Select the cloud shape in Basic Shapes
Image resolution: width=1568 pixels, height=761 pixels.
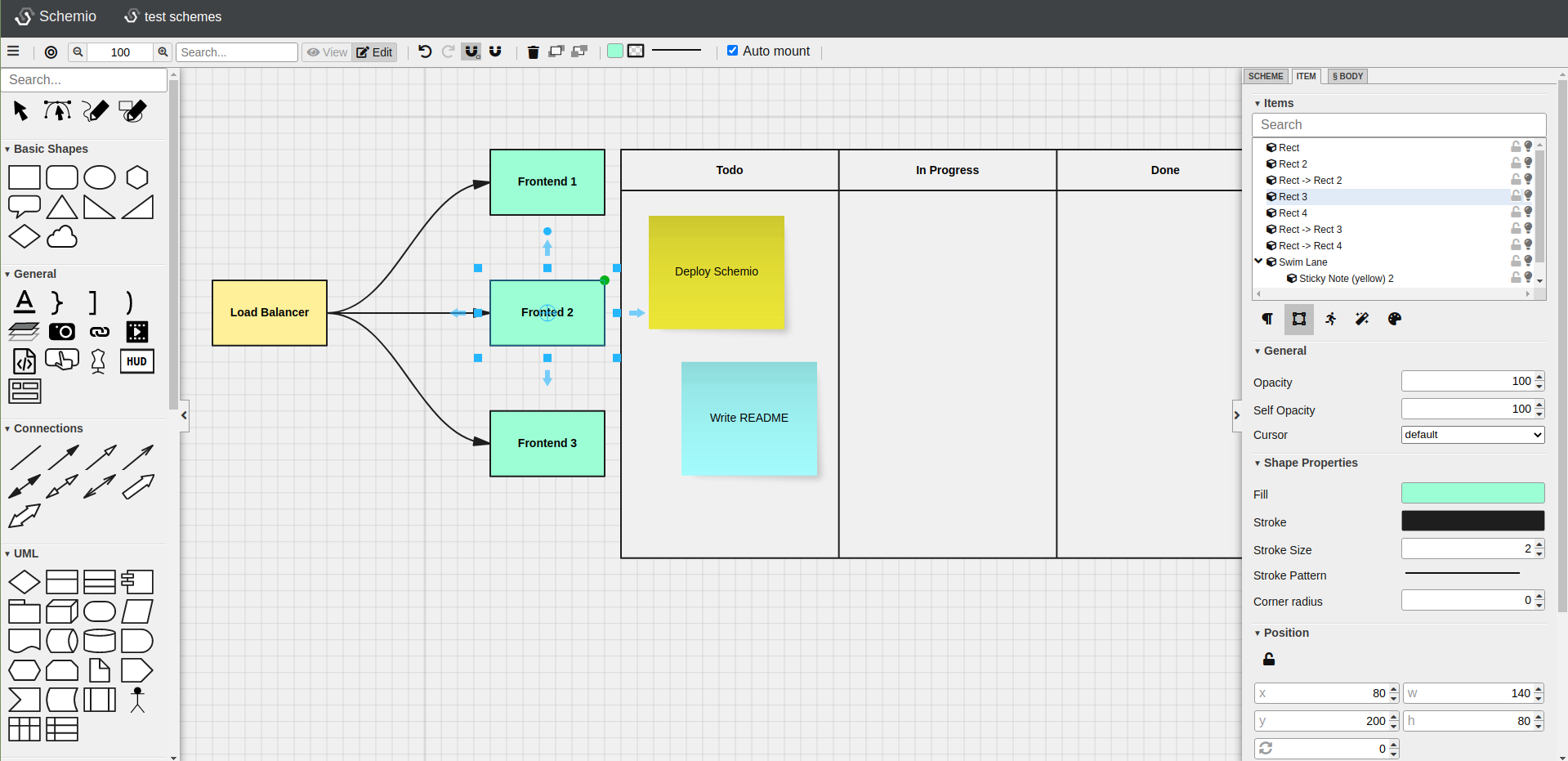pos(62,237)
